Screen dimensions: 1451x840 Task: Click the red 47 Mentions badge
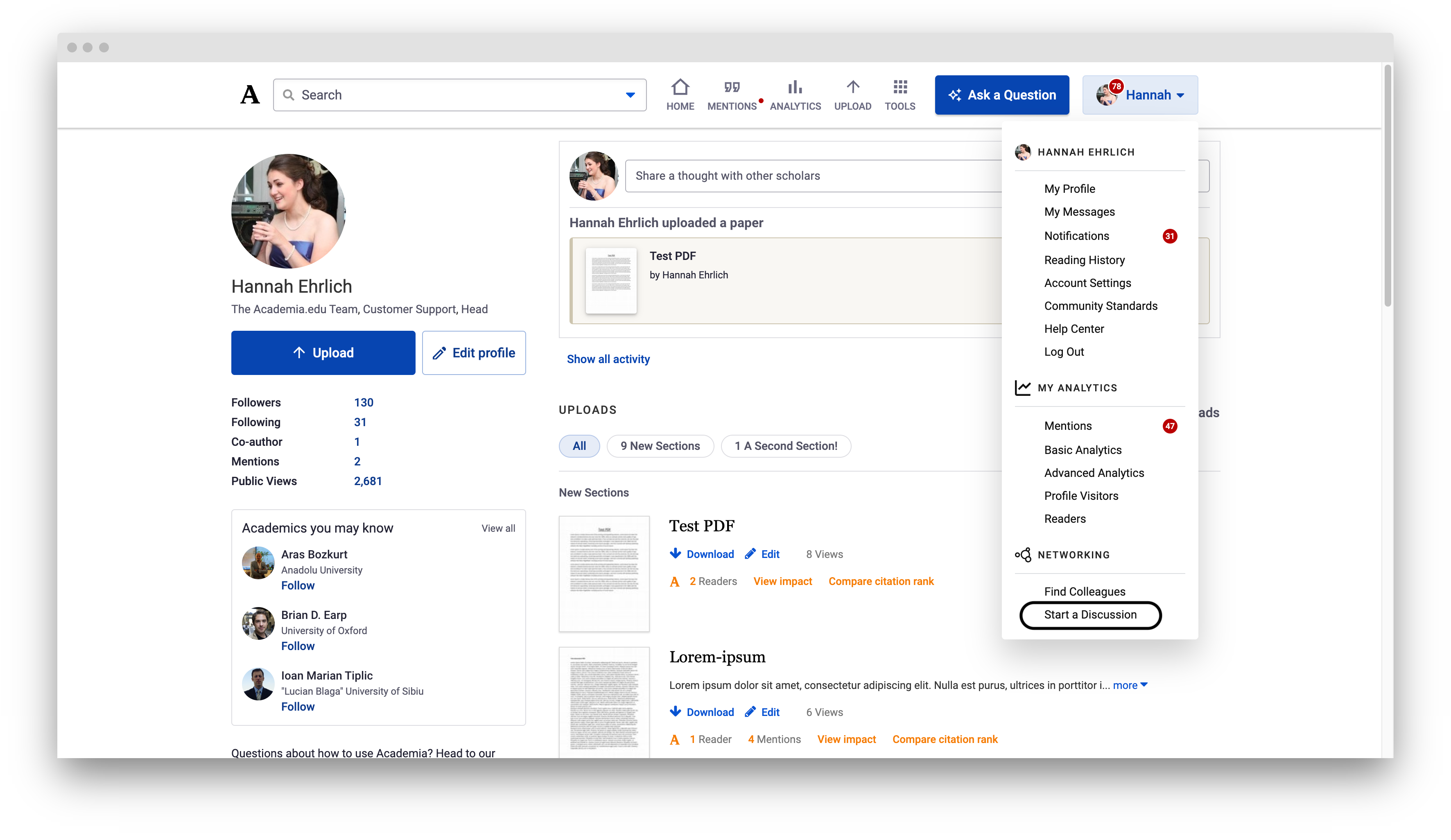1169,426
